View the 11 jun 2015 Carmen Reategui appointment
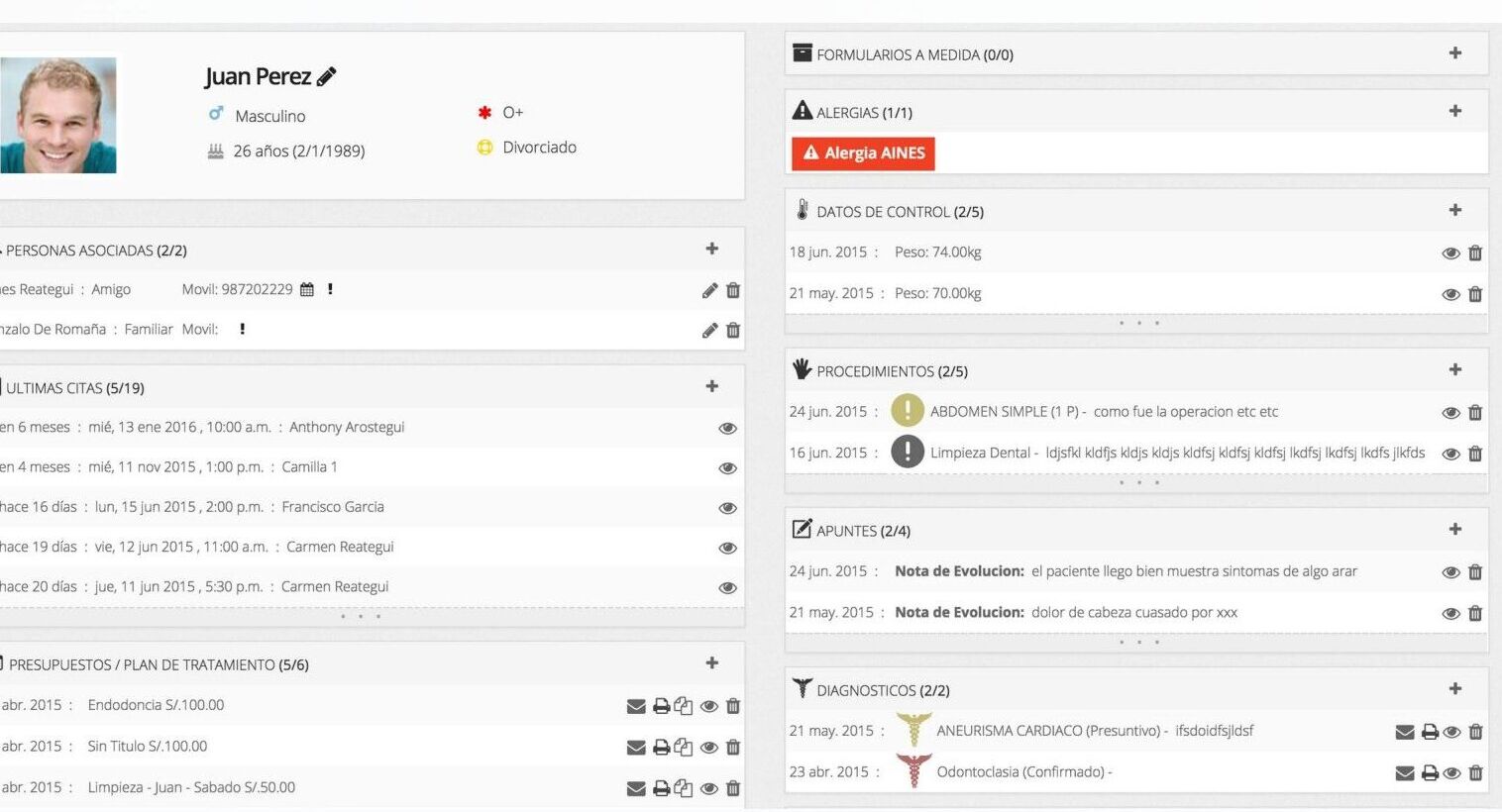 click(x=727, y=587)
